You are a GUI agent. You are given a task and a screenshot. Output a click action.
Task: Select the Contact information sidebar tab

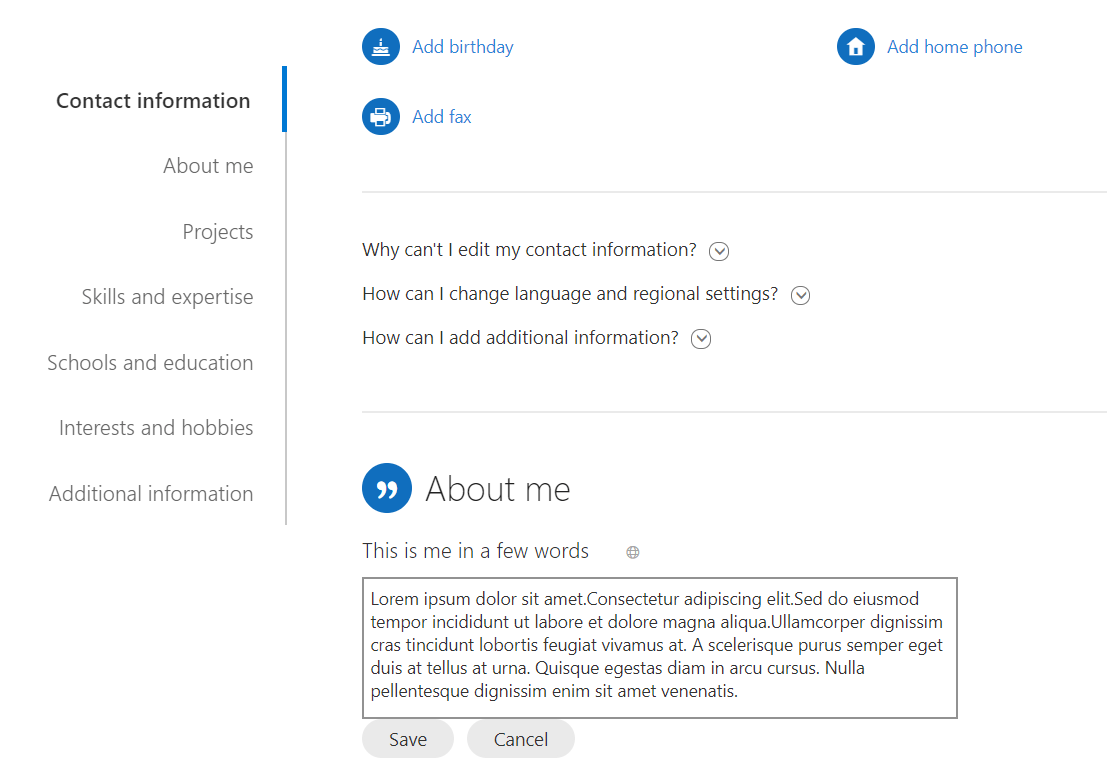click(x=153, y=100)
